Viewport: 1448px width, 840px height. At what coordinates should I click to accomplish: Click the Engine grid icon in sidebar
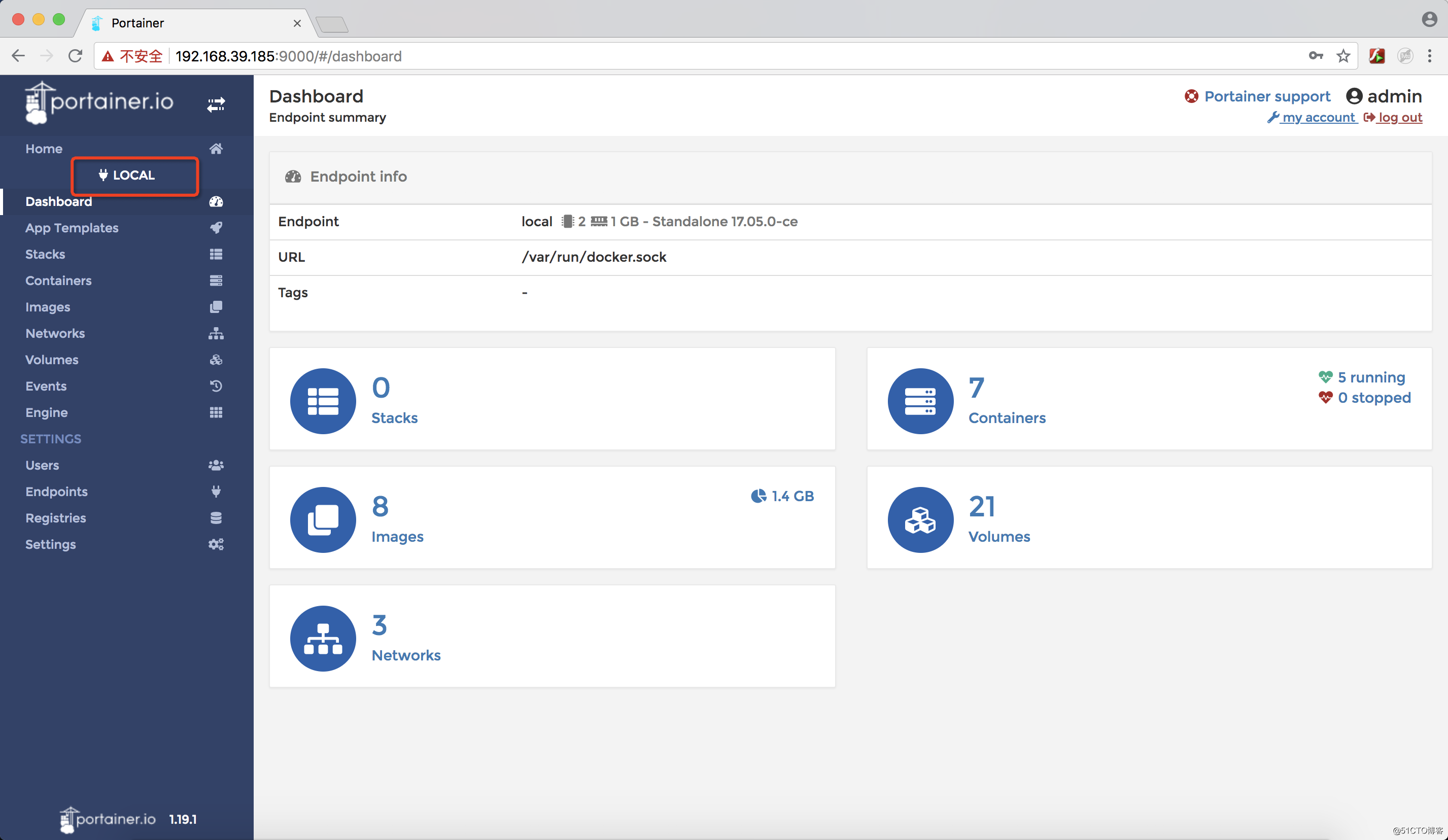click(x=216, y=412)
